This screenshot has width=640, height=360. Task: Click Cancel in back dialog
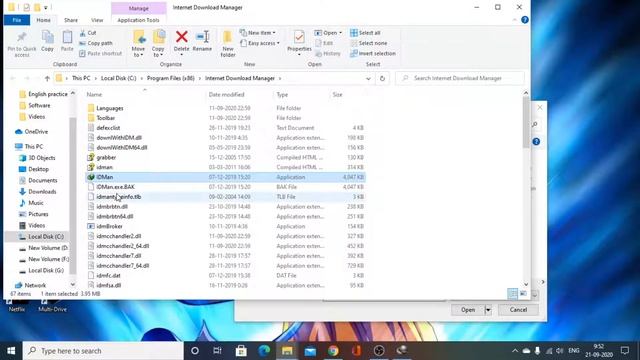(x=518, y=310)
